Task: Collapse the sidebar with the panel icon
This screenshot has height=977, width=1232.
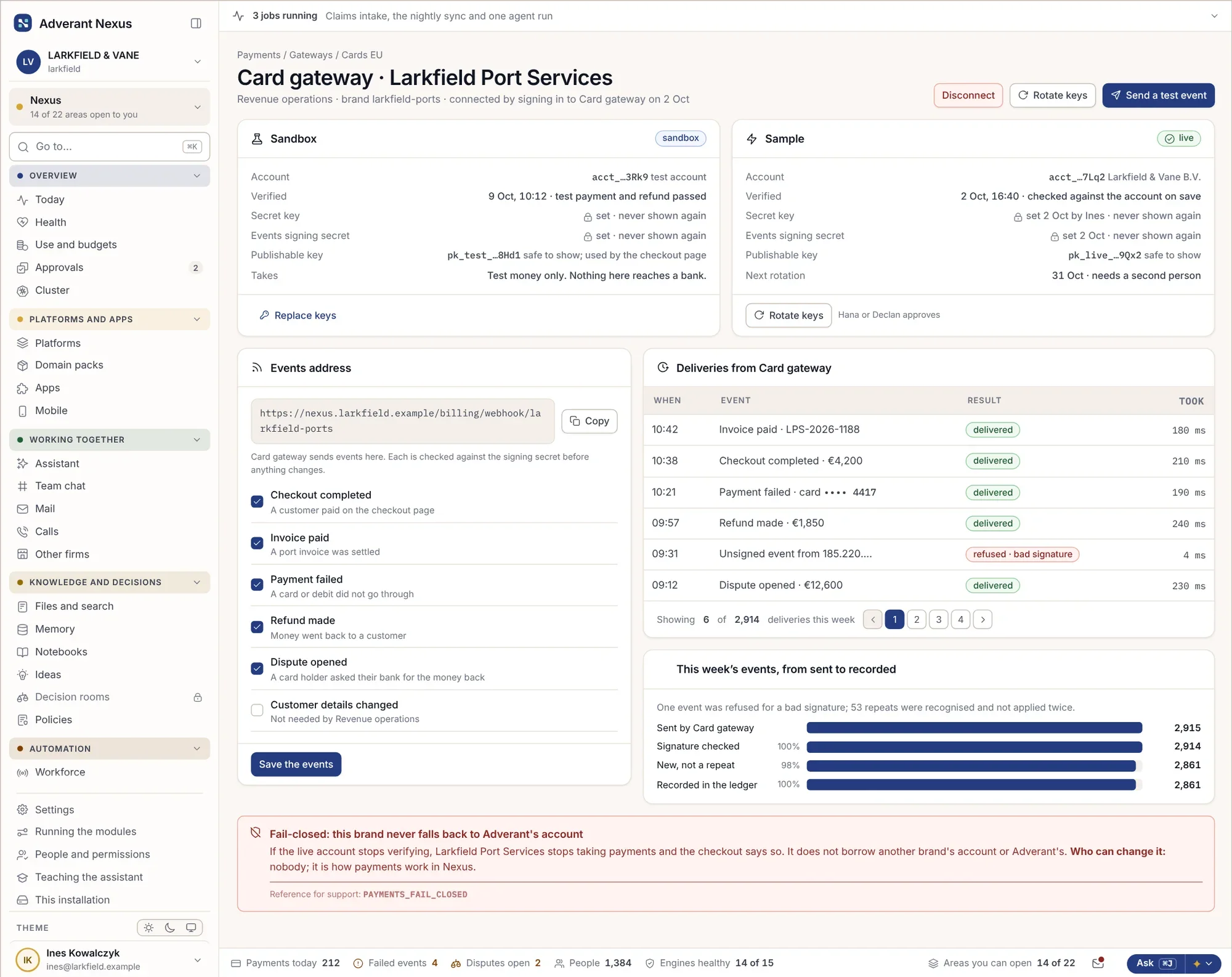Action: [196, 23]
